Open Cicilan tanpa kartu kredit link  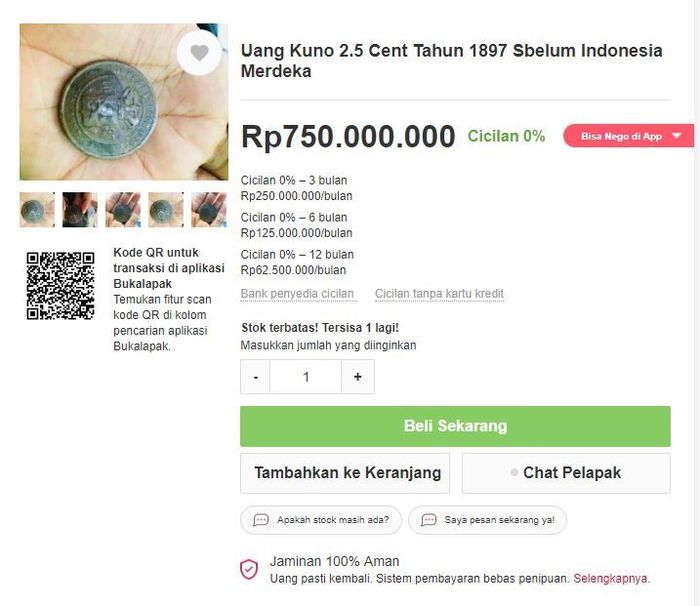coord(439,294)
